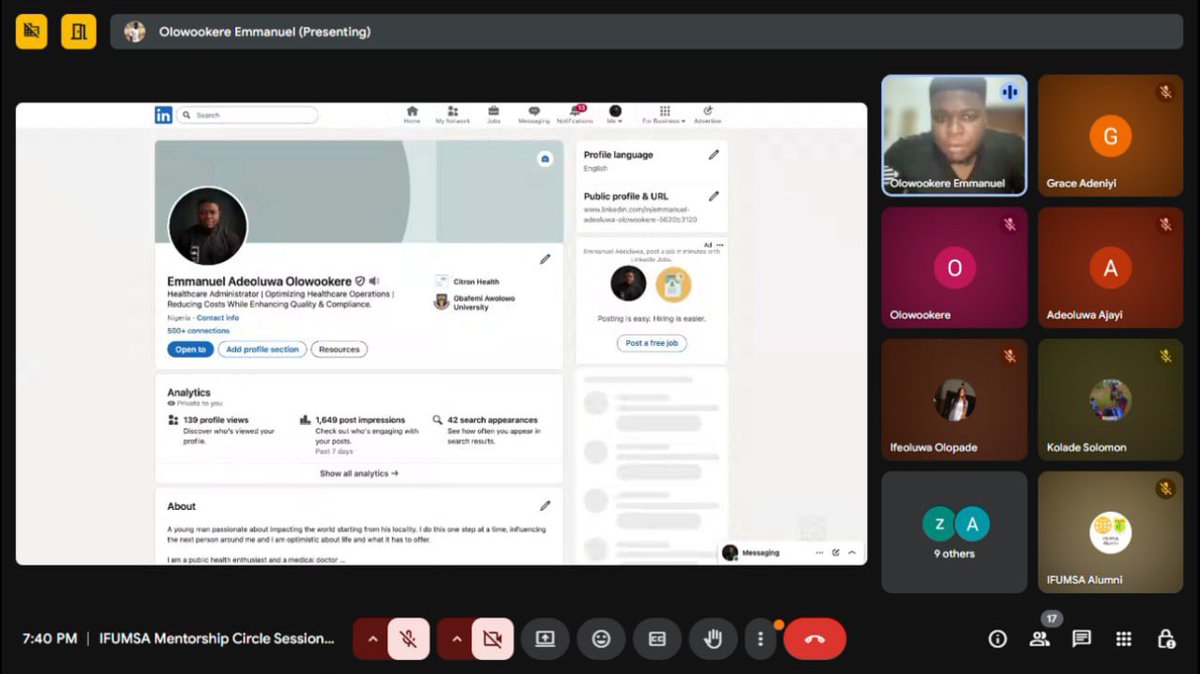Play the name pronunciation speaker icon

(374, 282)
